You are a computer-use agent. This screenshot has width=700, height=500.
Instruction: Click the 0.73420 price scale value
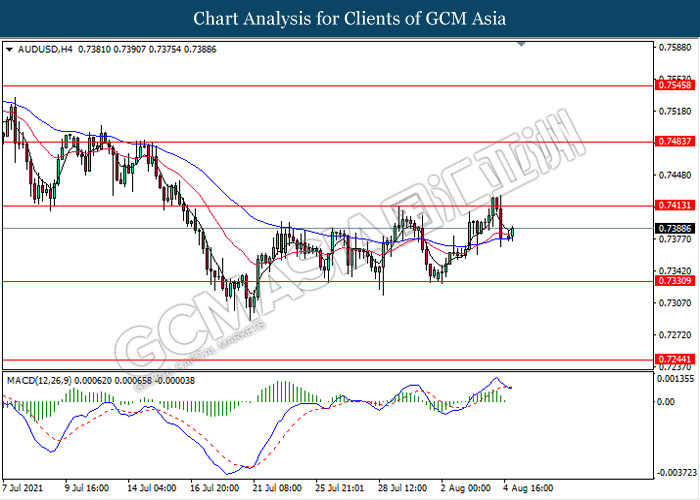pyautogui.click(x=675, y=271)
